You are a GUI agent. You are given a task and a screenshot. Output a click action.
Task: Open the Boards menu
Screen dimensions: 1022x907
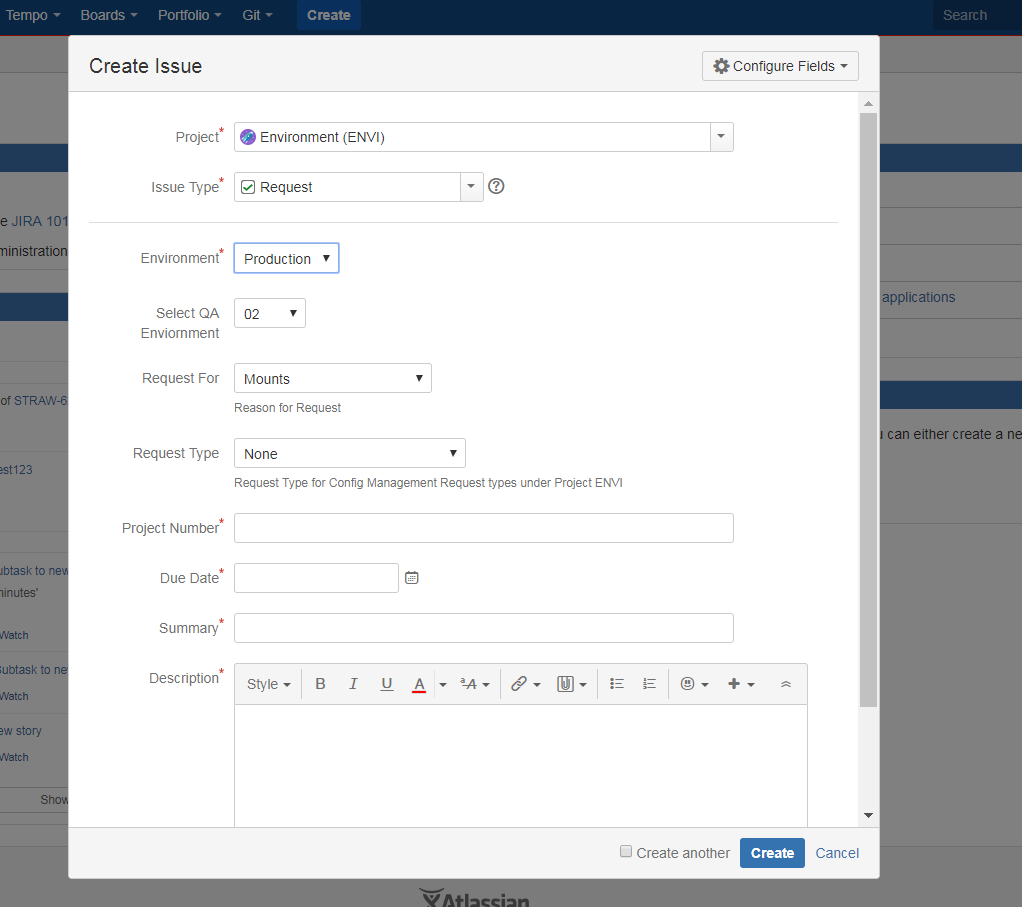point(109,15)
